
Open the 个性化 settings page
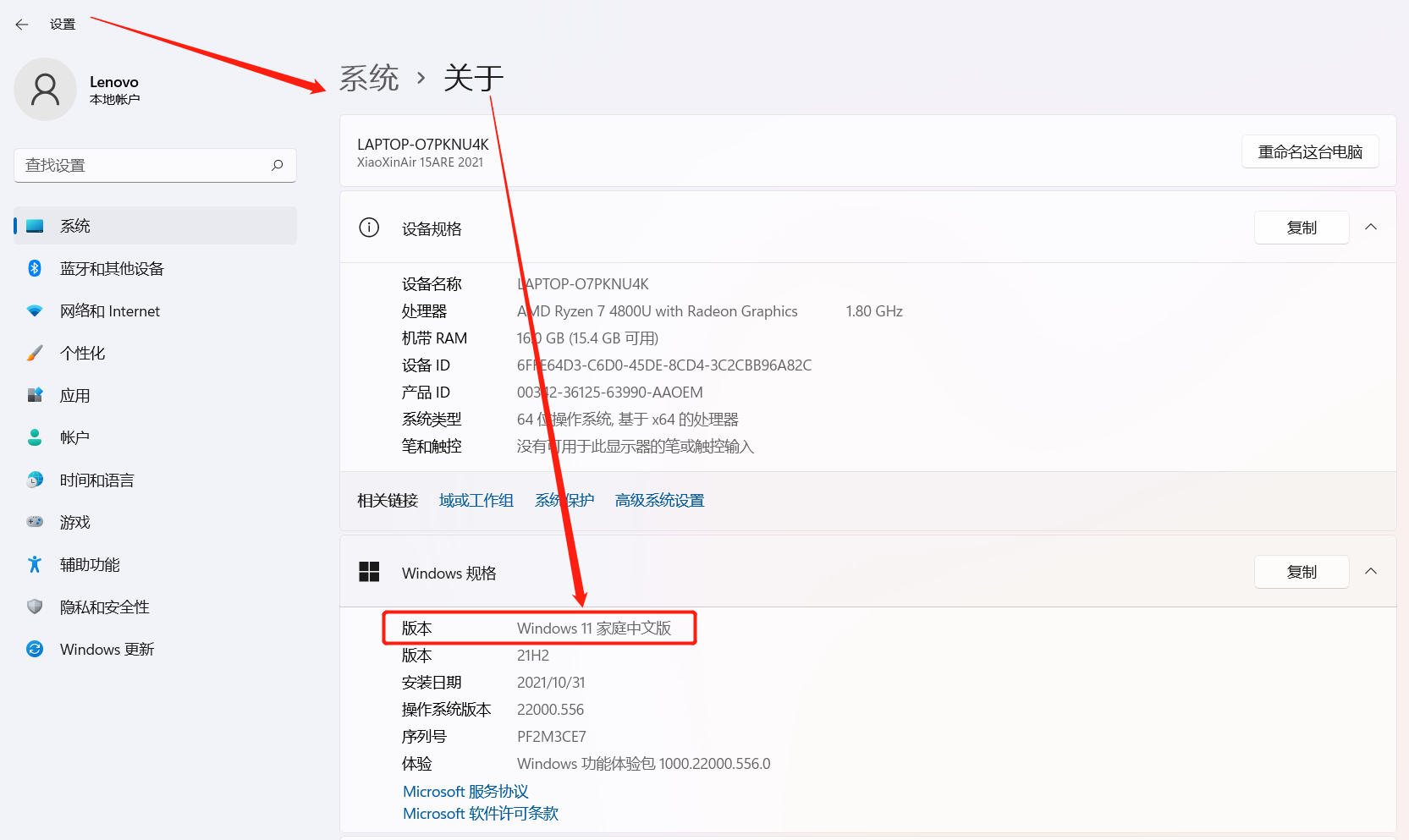pyautogui.click(x=155, y=353)
